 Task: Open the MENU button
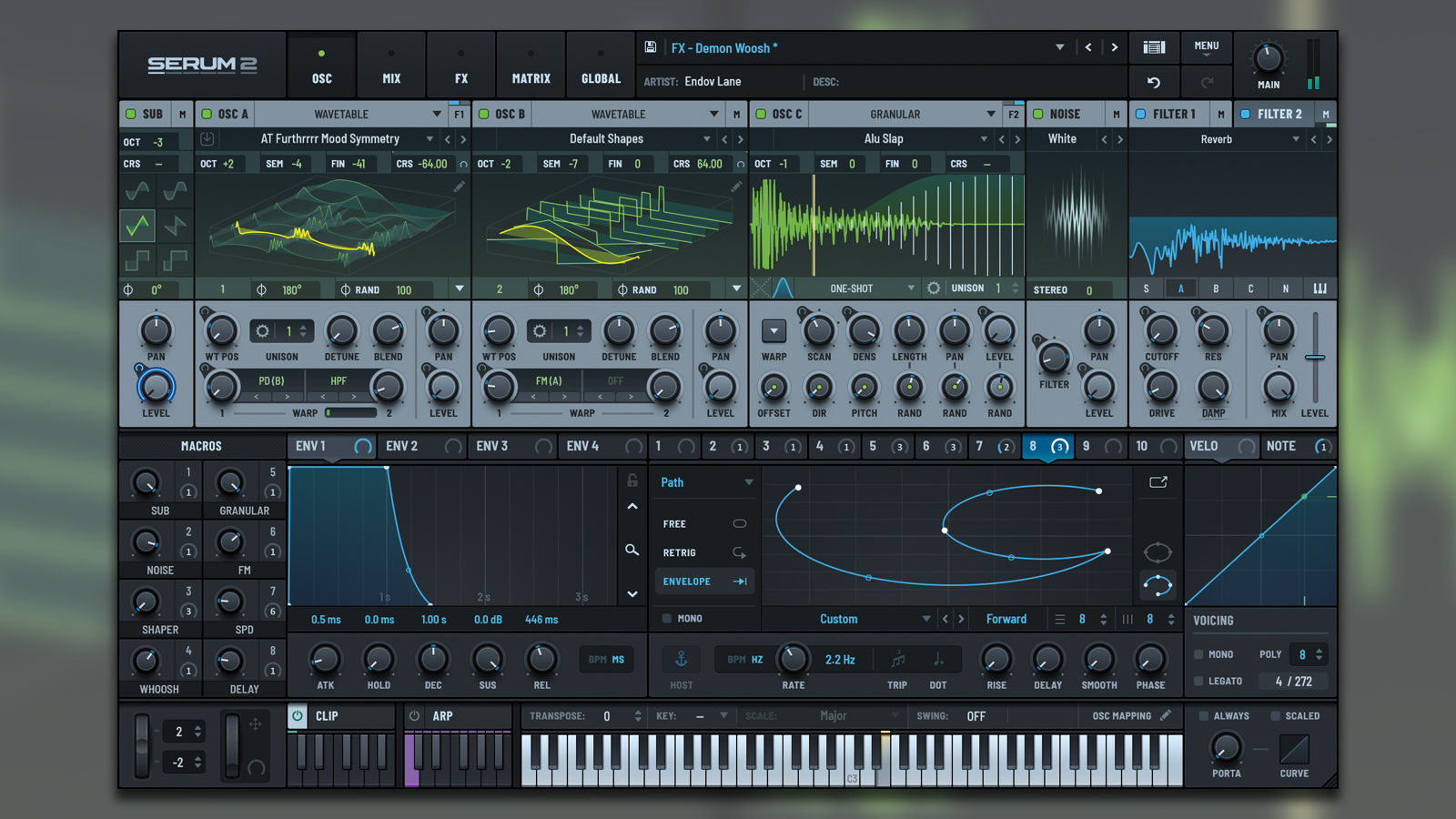click(1207, 47)
